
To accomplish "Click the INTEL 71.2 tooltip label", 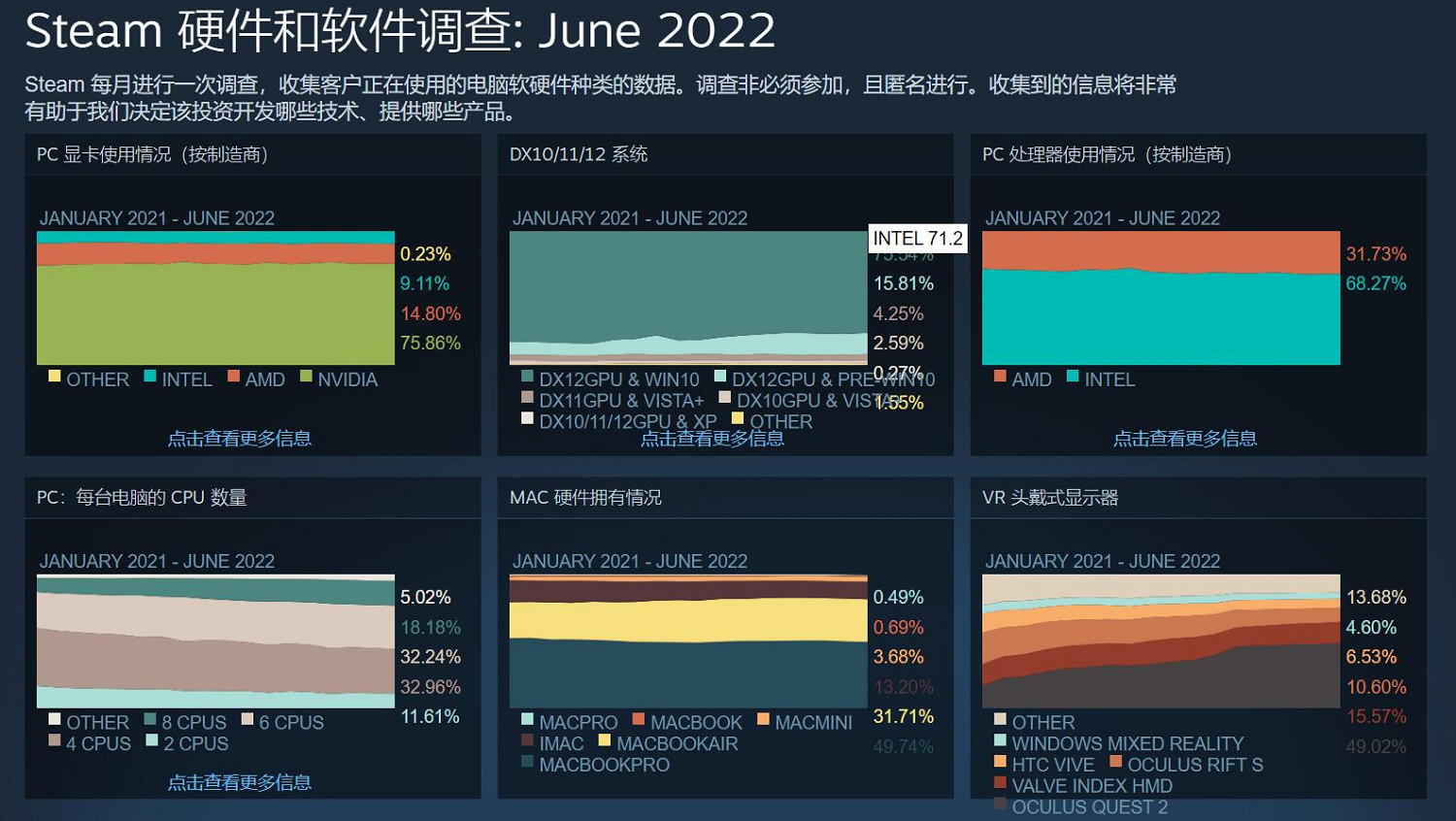I will 917,238.
